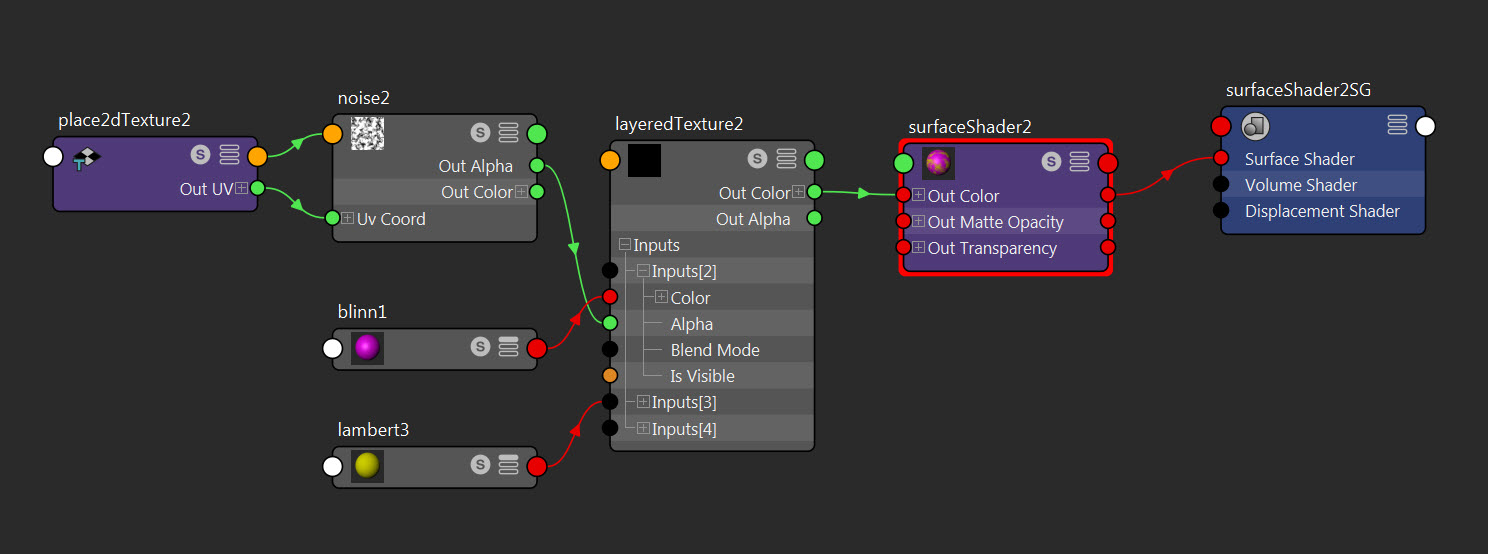Click blinn1 white input port
Viewport: 1488px width, 554px height.
pyautogui.click(x=332, y=348)
